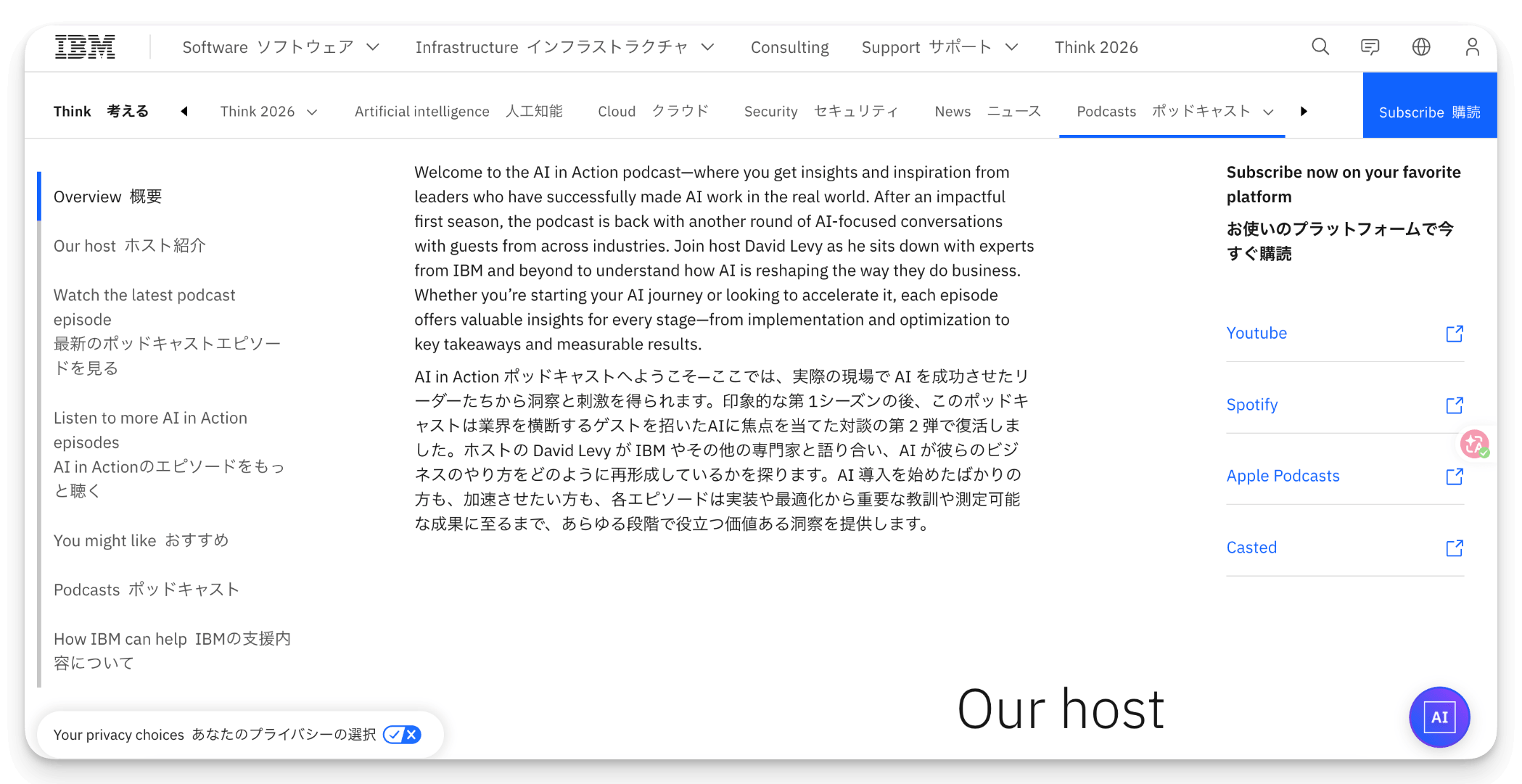Viewport: 1522px width, 784px height.
Task: Jump to You might like in sidebar
Action: [141, 540]
